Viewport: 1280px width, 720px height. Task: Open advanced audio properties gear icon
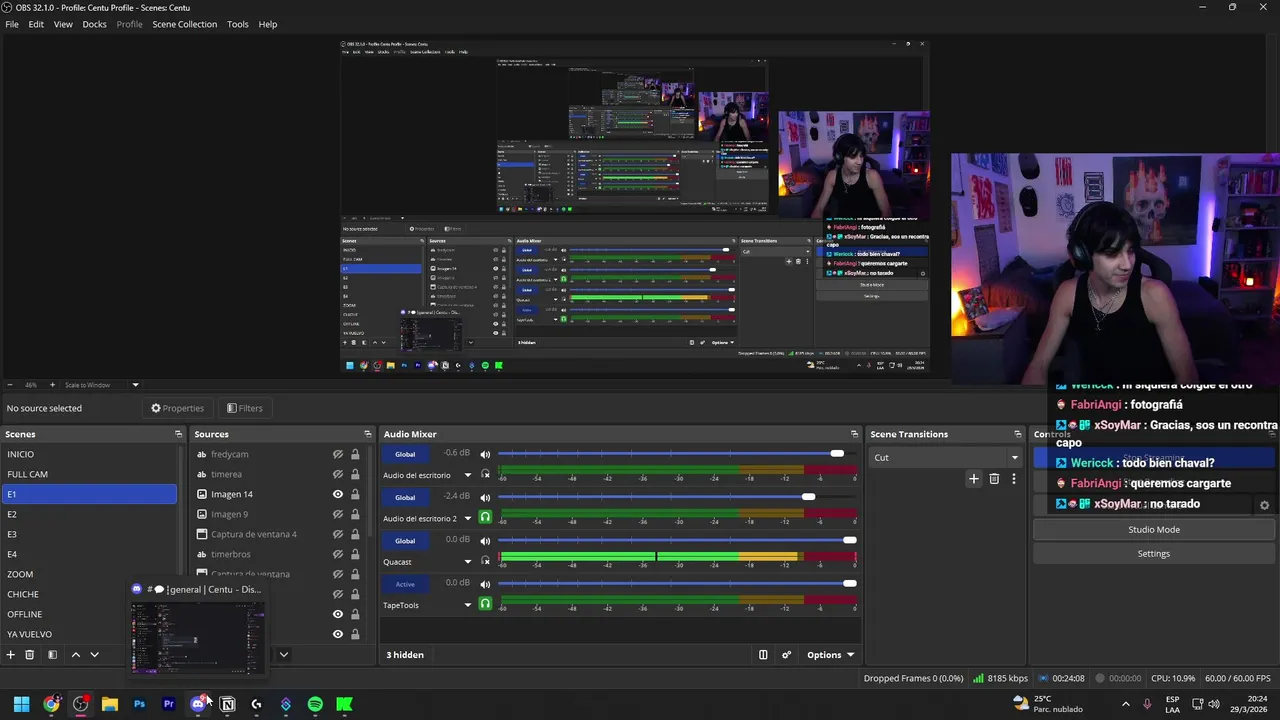click(x=786, y=655)
